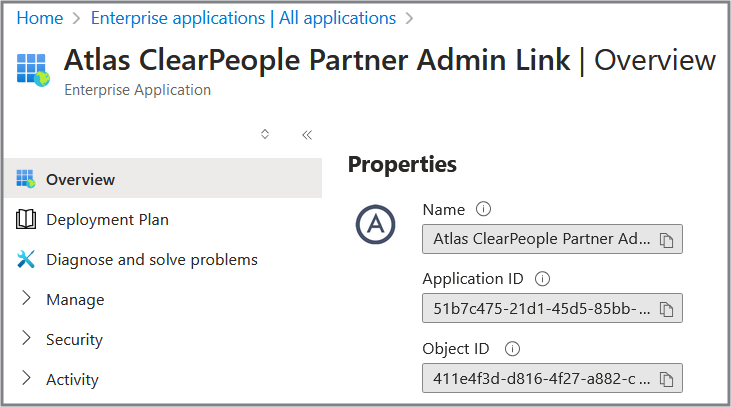731x407 pixels.
Task: Click the Enterprise Application grid icon near title
Action: (33, 69)
